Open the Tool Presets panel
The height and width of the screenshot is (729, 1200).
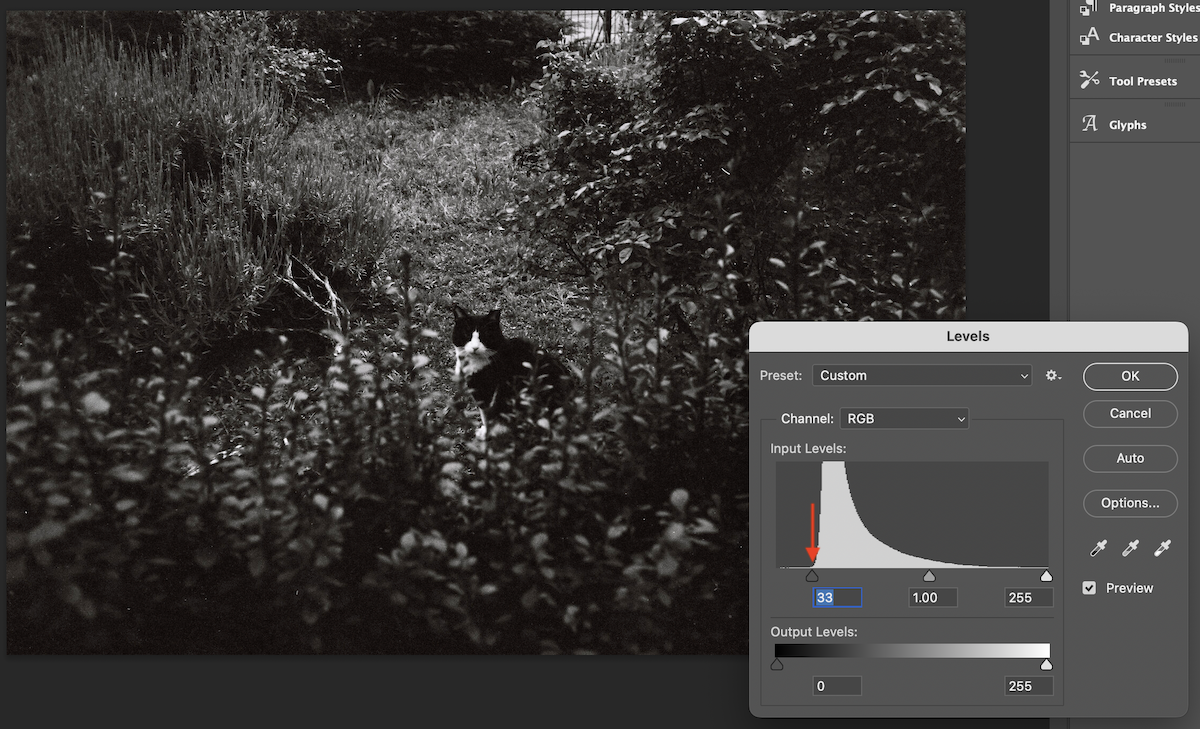point(1129,81)
